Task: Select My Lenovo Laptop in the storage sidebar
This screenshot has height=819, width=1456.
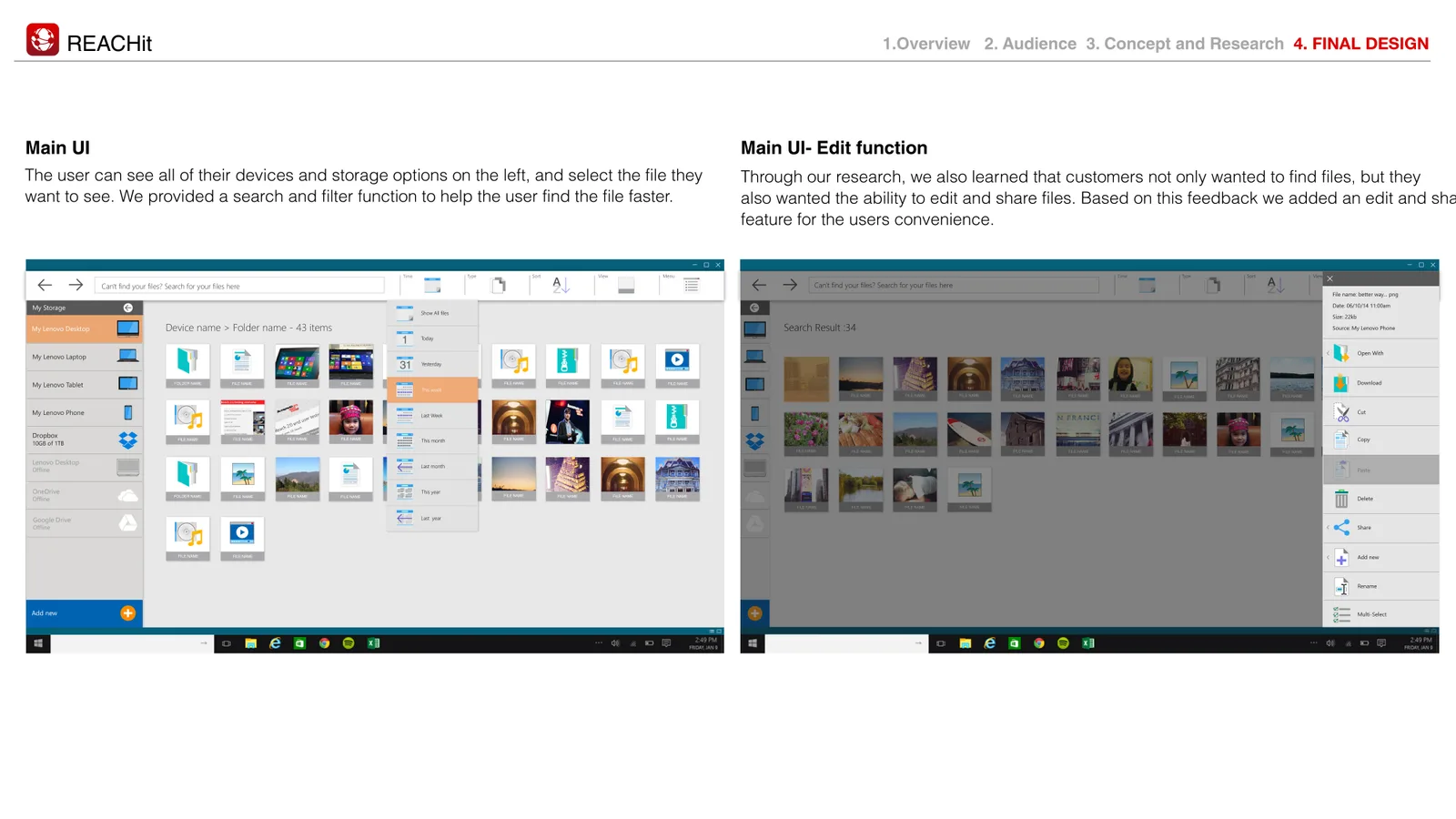Action: point(85,357)
